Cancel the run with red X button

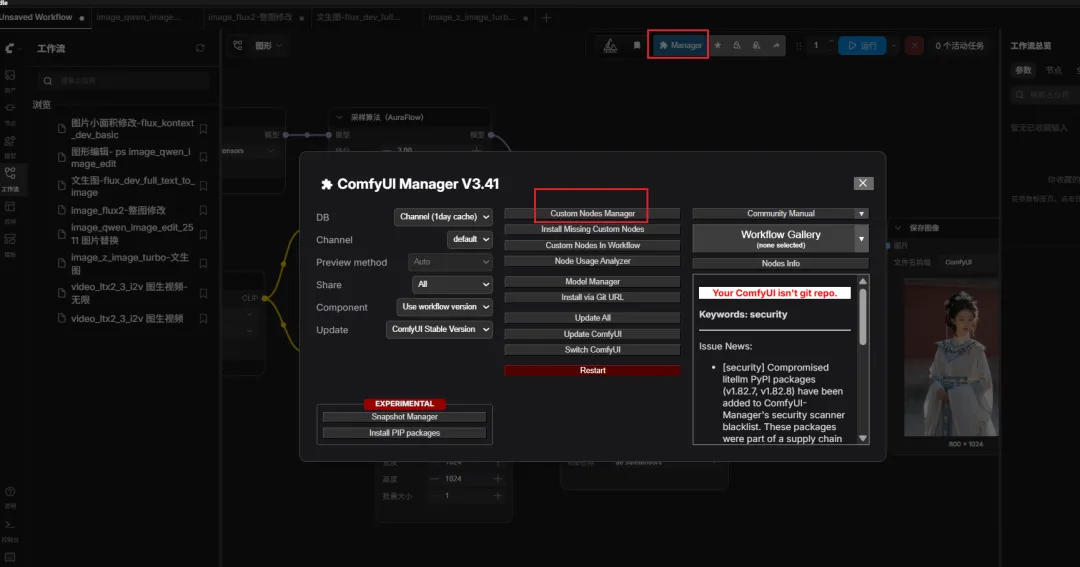coord(914,45)
